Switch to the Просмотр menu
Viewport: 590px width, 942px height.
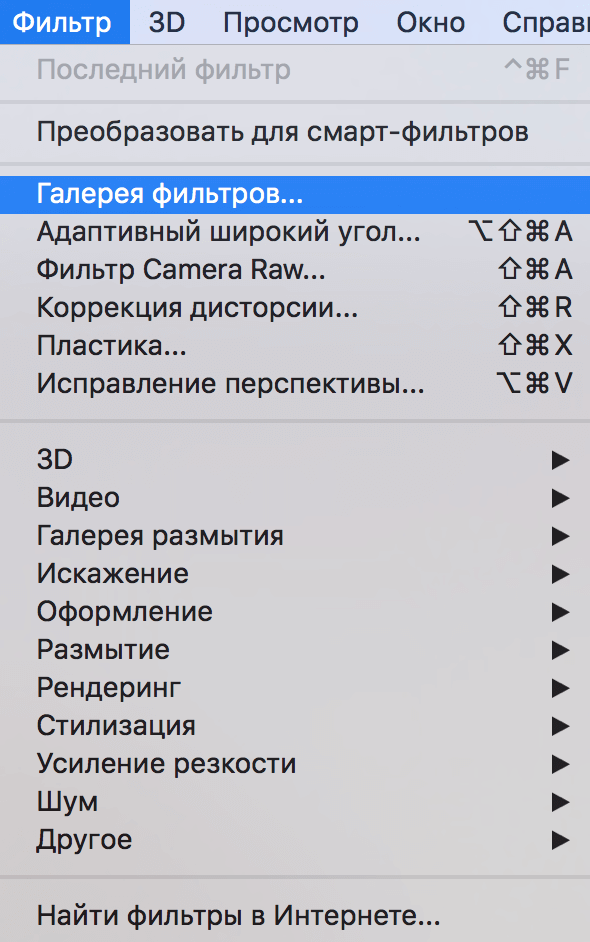290,22
